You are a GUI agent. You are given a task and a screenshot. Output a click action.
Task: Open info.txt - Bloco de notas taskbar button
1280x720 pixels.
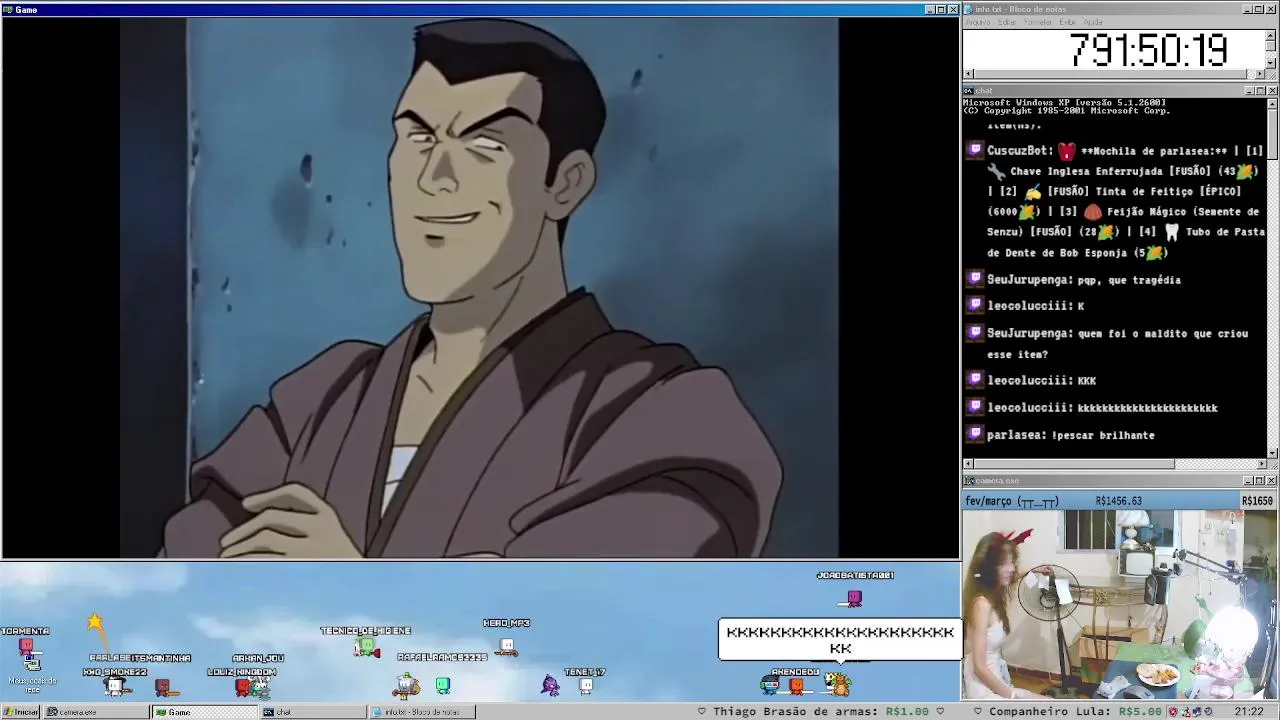click(x=422, y=712)
